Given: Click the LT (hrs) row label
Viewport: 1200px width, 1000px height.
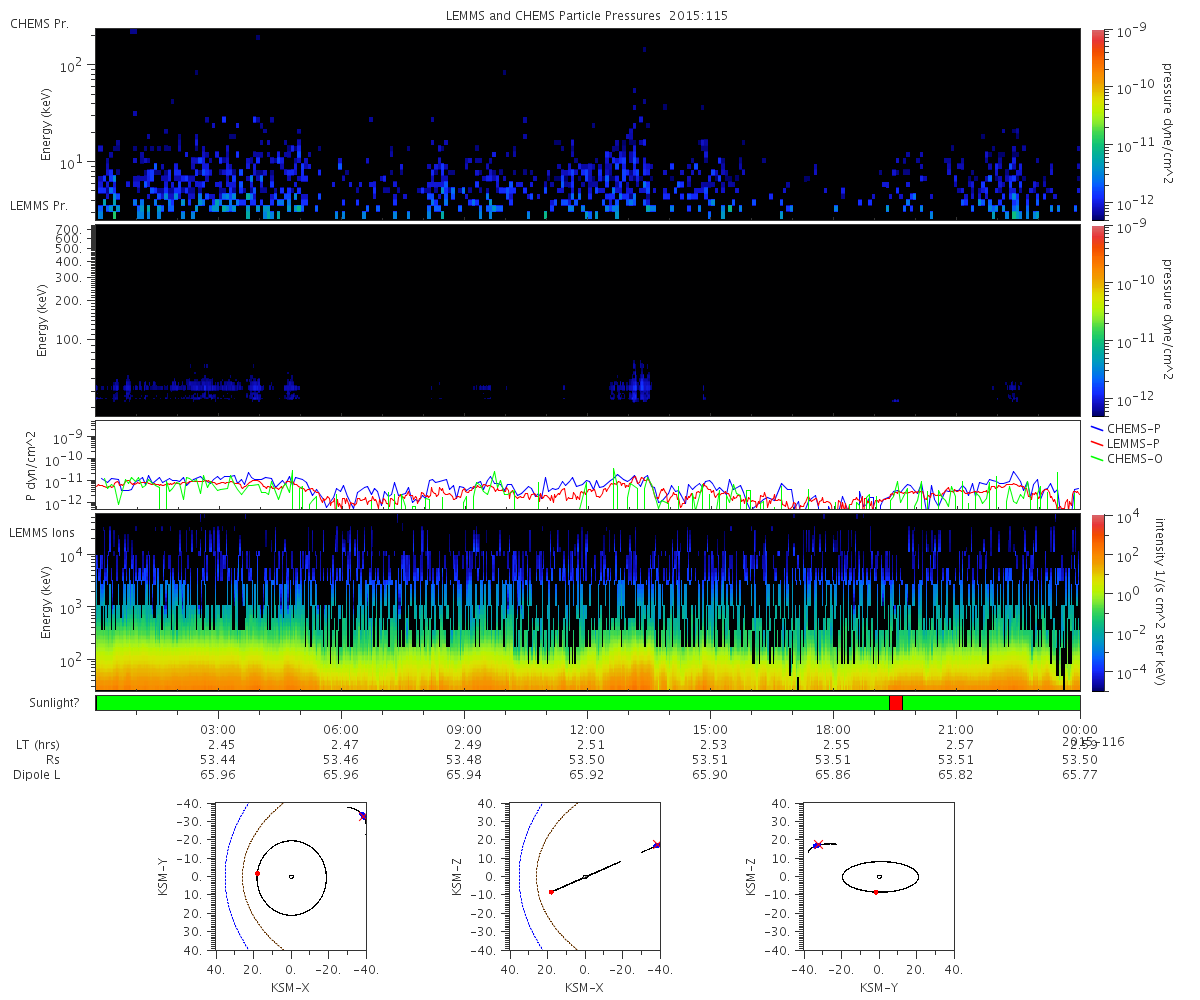Looking at the screenshot, I should 40,745.
